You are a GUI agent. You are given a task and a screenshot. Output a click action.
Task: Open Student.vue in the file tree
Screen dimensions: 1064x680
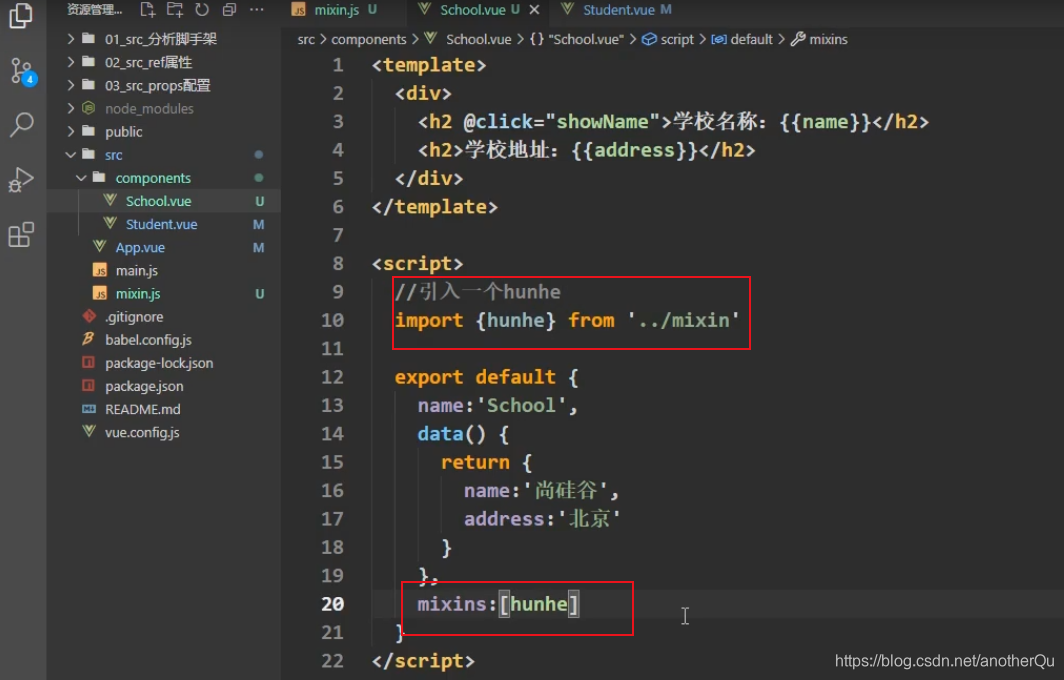pyautogui.click(x=163, y=224)
